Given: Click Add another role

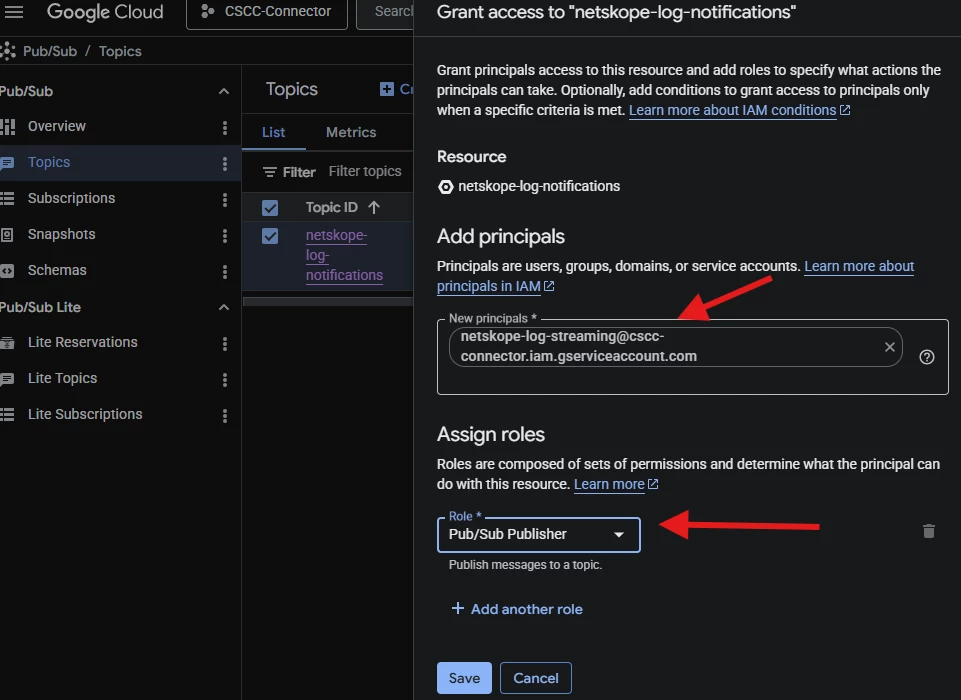Looking at the screenshot, I should pyautogui.click(x=517, y=609).
